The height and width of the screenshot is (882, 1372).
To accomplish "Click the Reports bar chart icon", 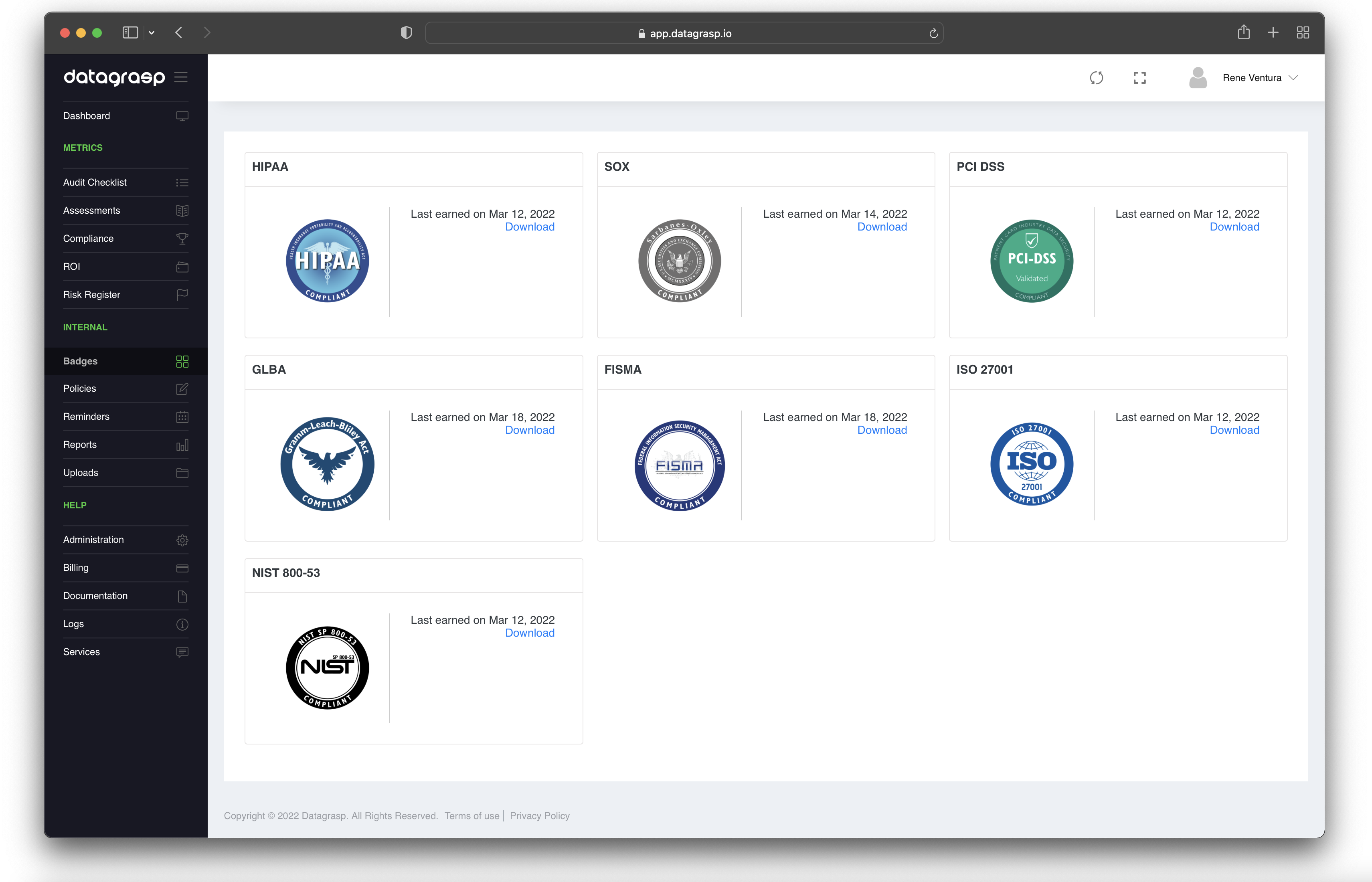I will [x=182, y=445].
